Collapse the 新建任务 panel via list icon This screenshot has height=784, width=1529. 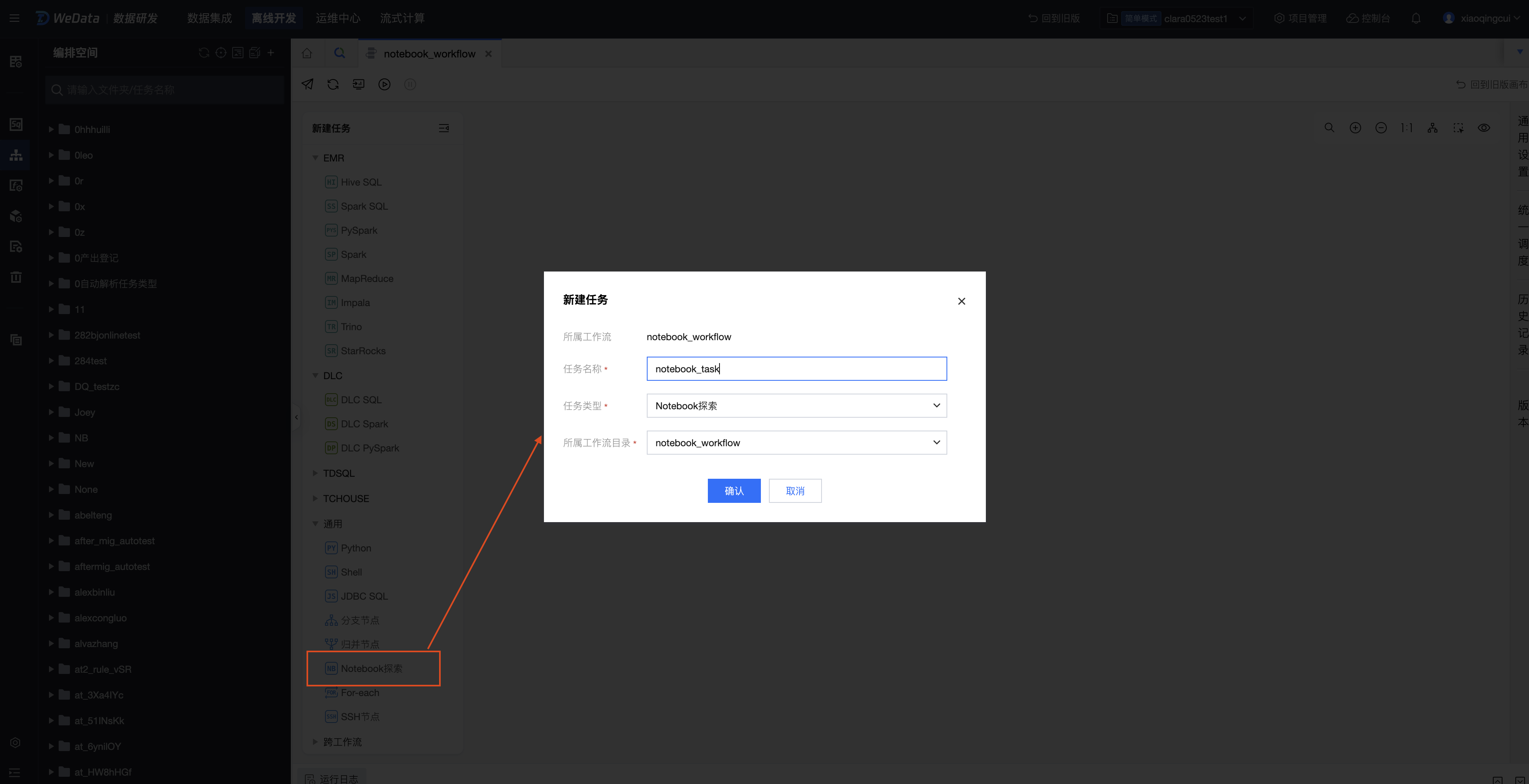[x=444, y=128]
